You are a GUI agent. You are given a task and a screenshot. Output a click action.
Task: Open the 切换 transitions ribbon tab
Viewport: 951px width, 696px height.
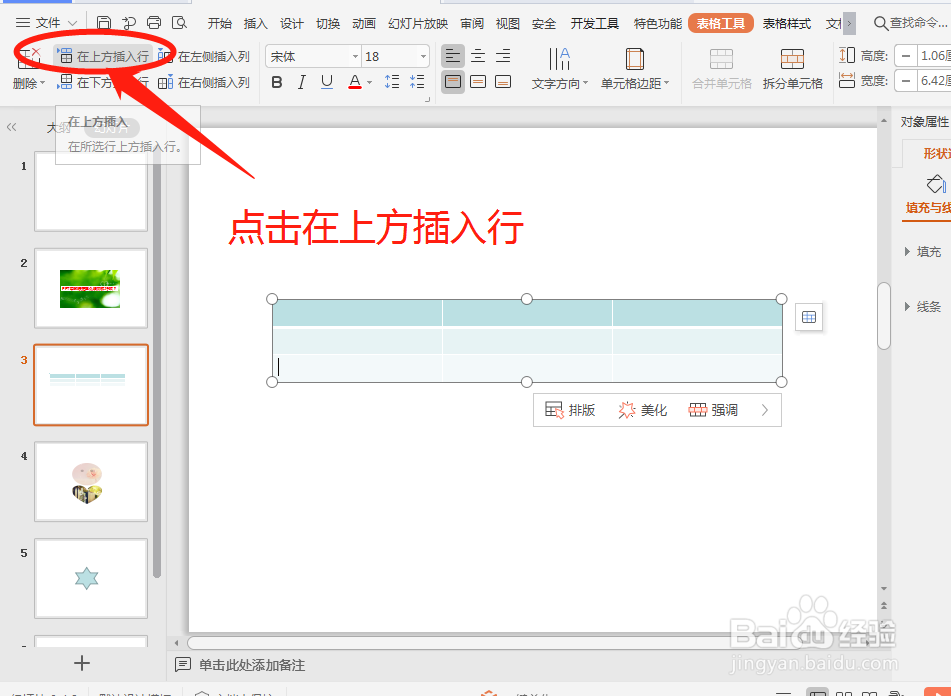[x=328, y=24]
